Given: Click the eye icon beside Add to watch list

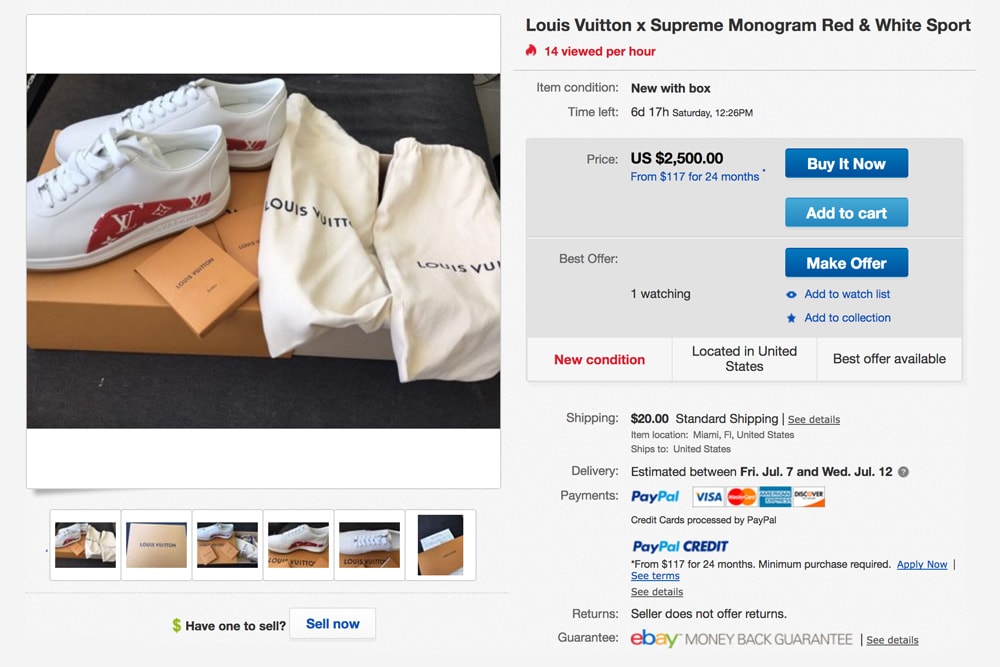Looking at the screenshot, I should tap(793, 294).
